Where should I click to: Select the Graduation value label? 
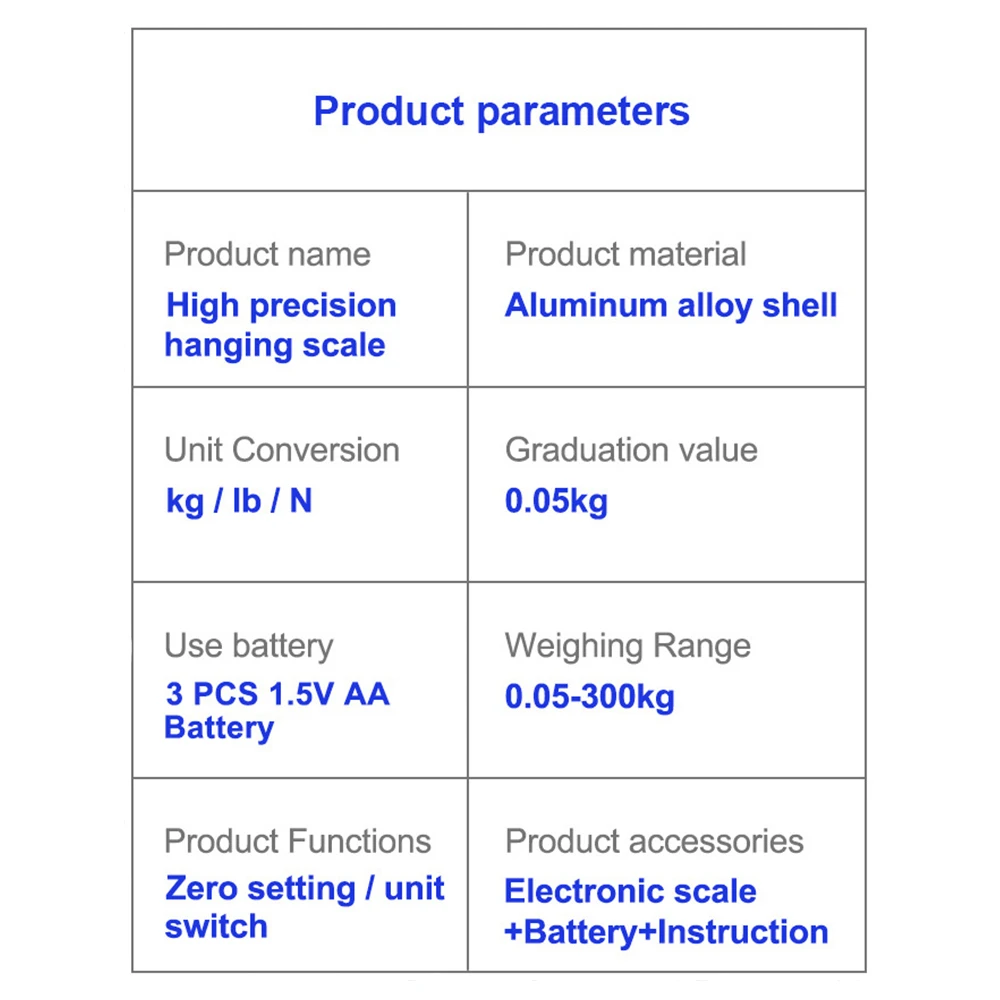(631, 450)
